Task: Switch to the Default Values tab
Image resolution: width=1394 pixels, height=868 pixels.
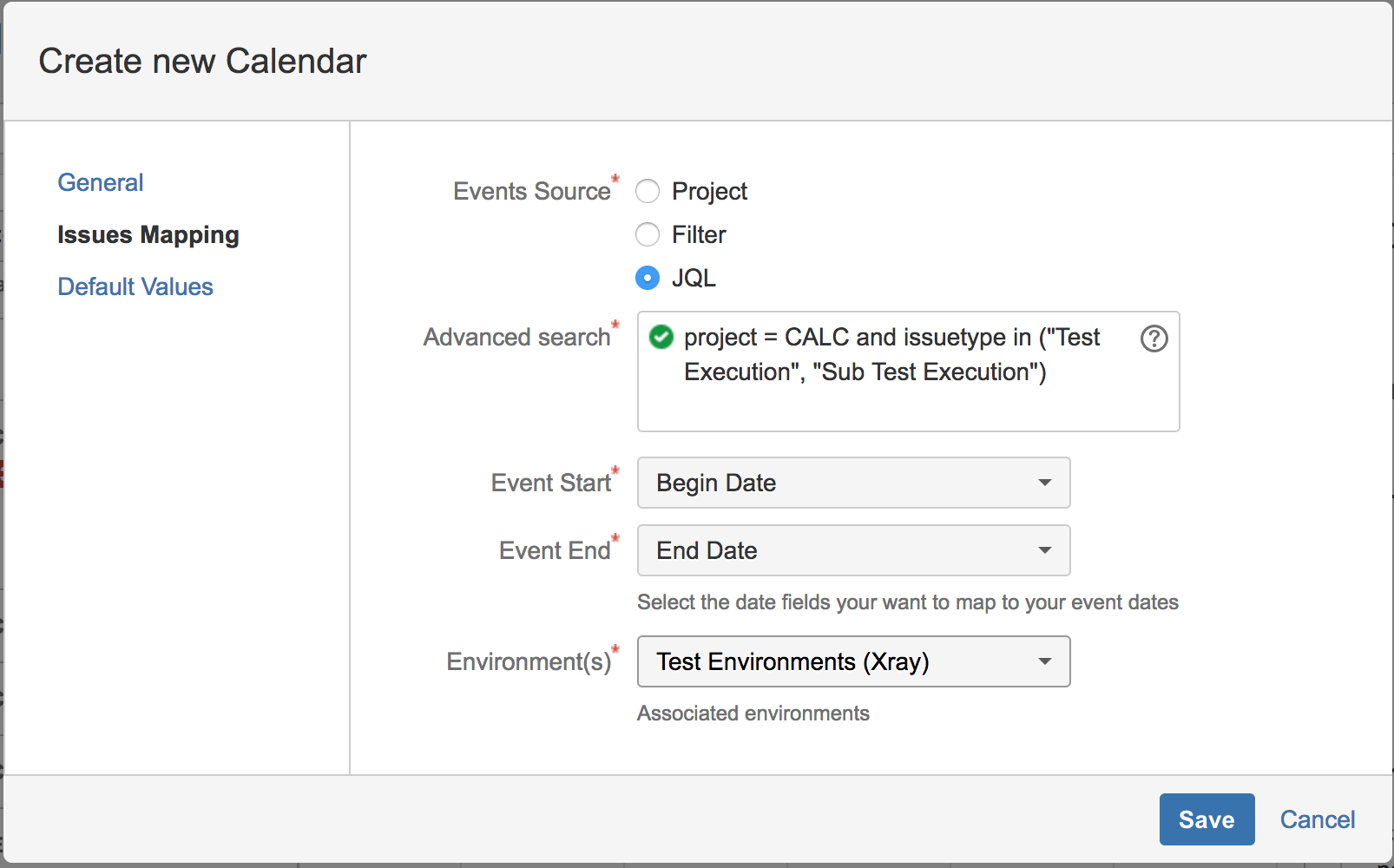Action: point(135,286)
